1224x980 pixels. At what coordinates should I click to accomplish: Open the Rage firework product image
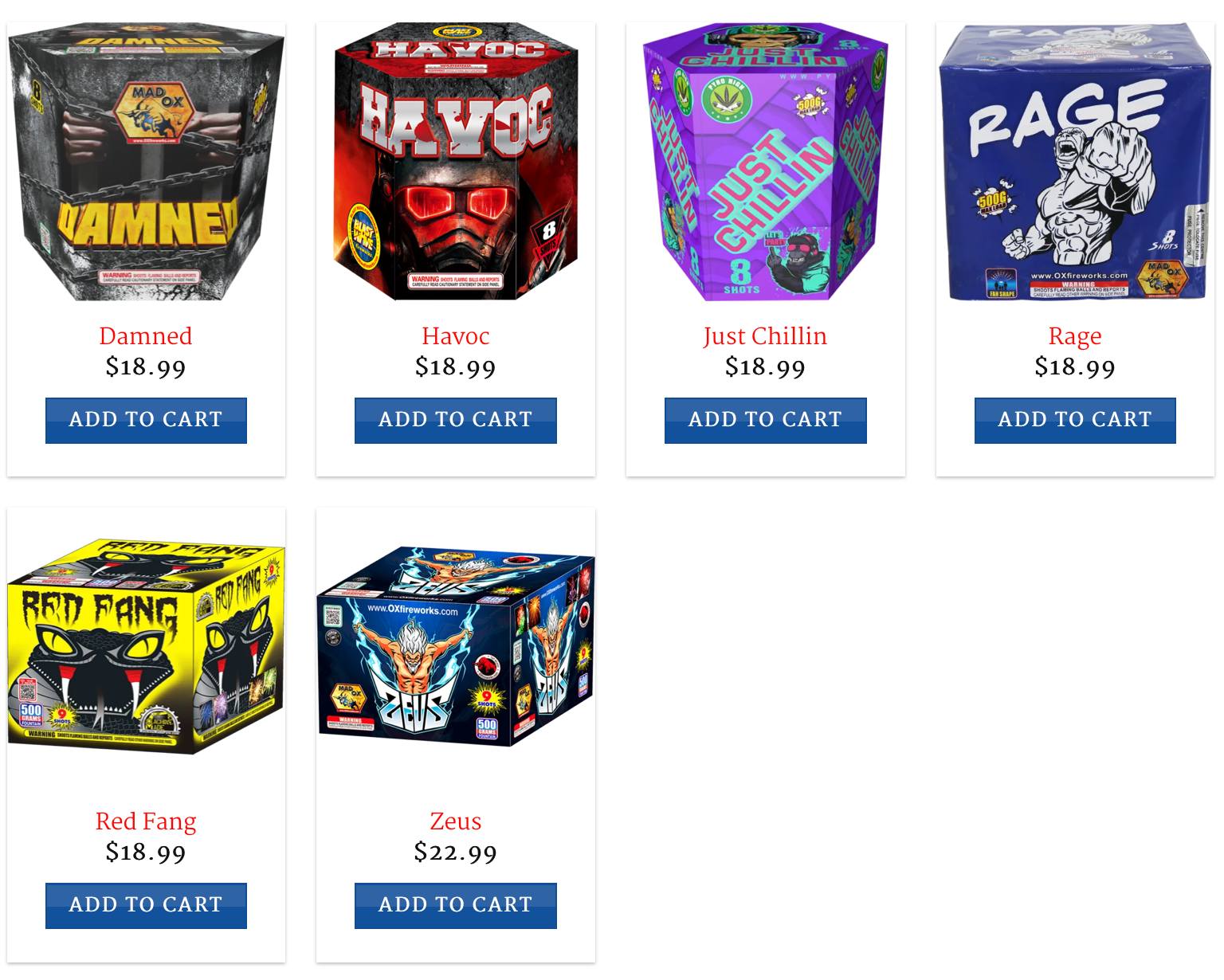coord(1075,162)
